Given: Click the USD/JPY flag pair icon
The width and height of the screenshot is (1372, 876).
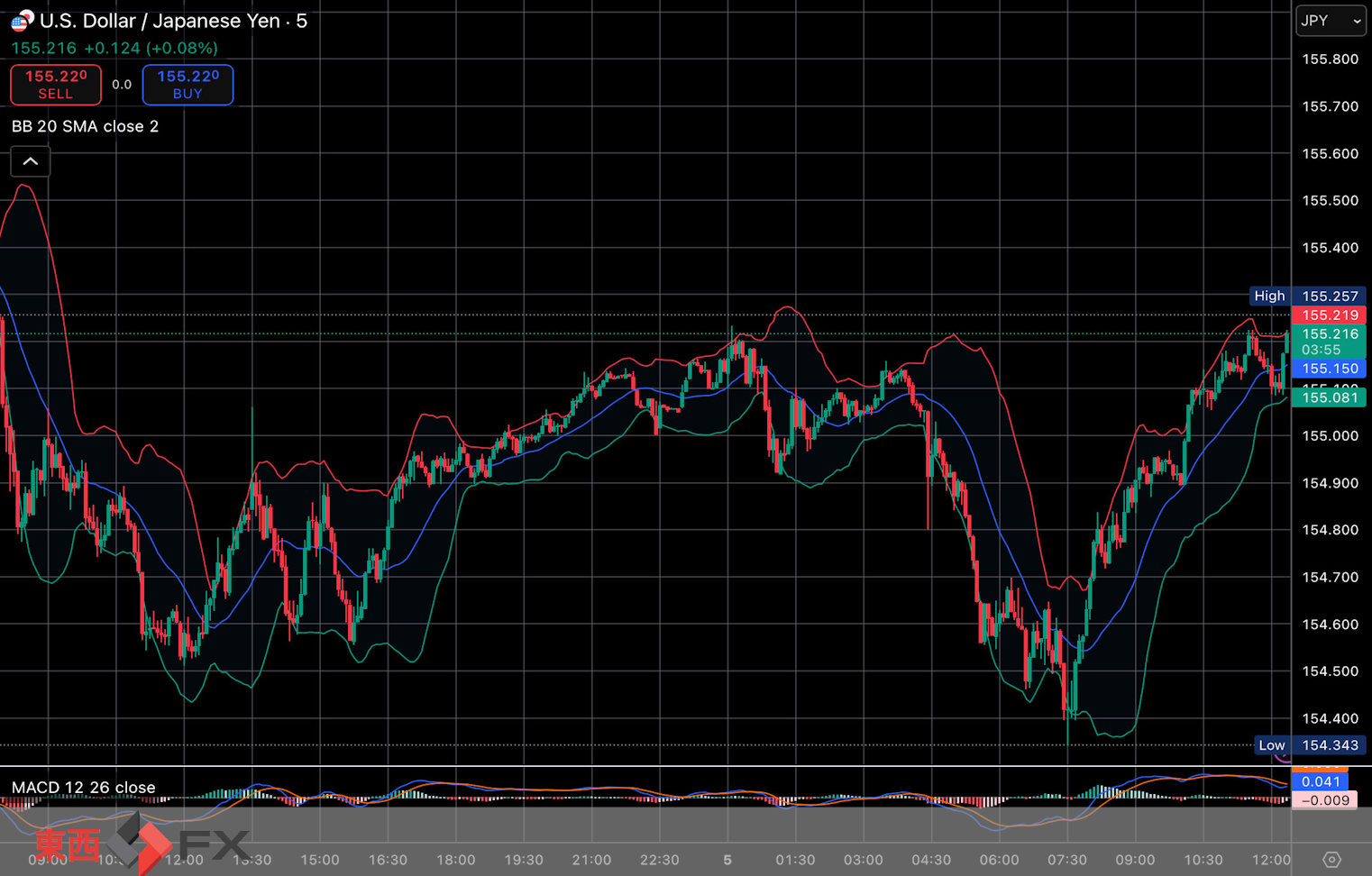Looking at the screenshot, I should 22,20.
